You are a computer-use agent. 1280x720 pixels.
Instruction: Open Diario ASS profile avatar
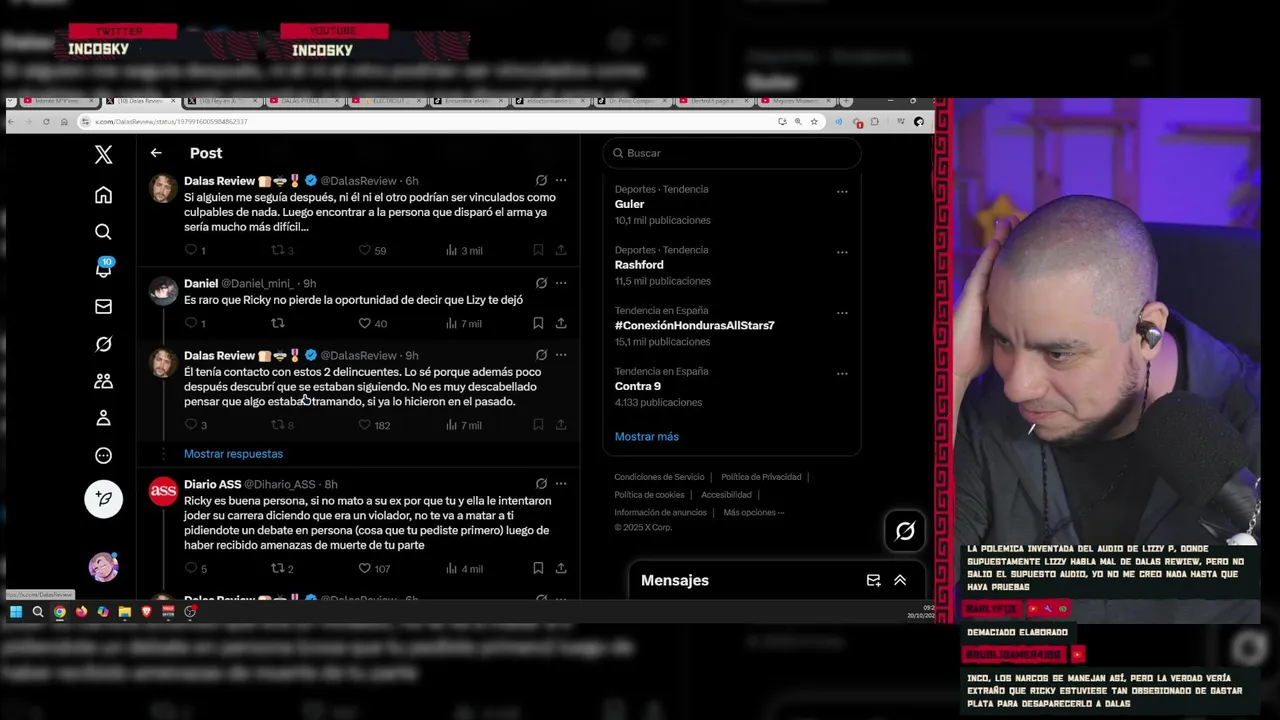pos(163,492)
